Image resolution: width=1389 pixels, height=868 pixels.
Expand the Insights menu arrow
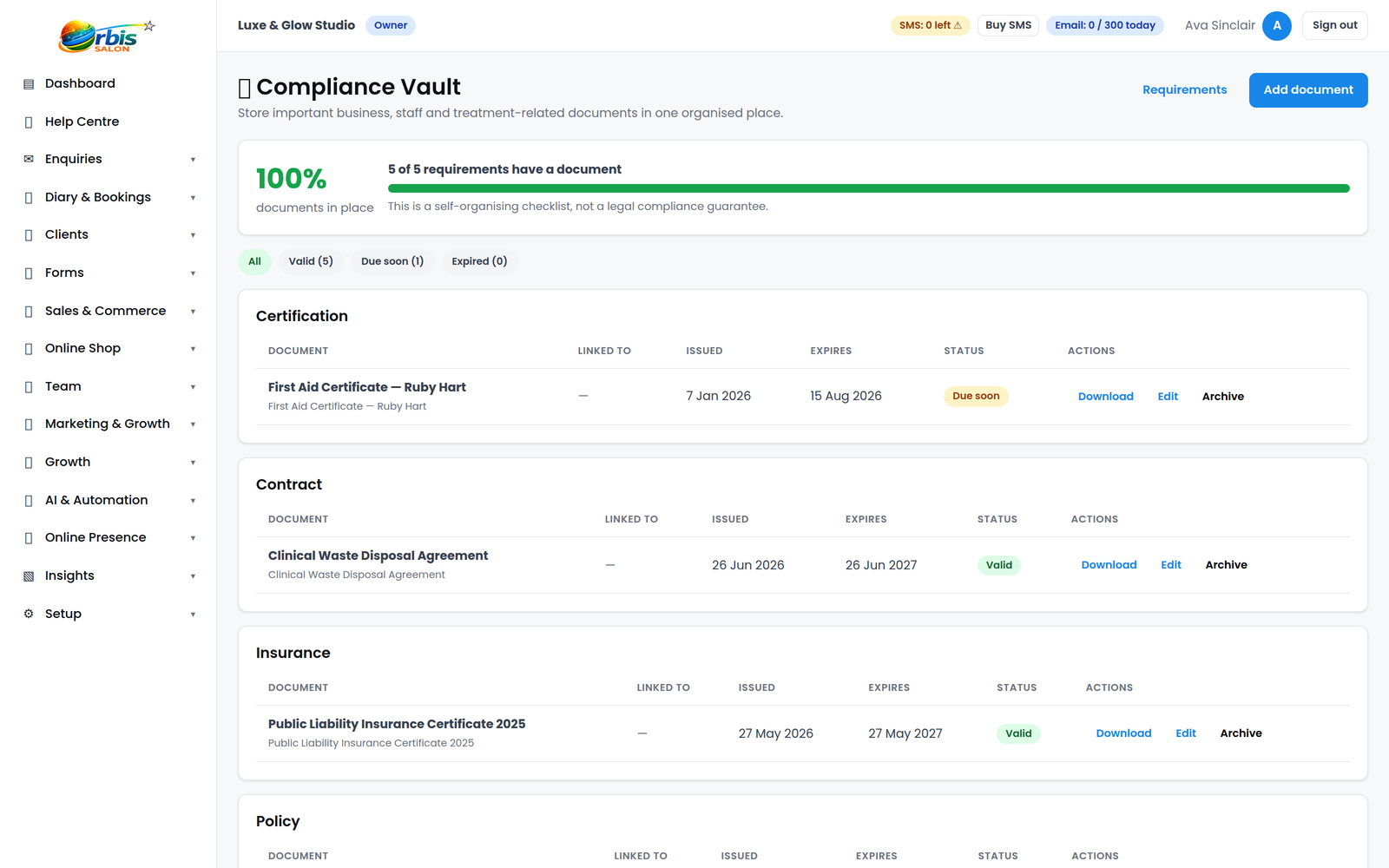click(193, 576)
